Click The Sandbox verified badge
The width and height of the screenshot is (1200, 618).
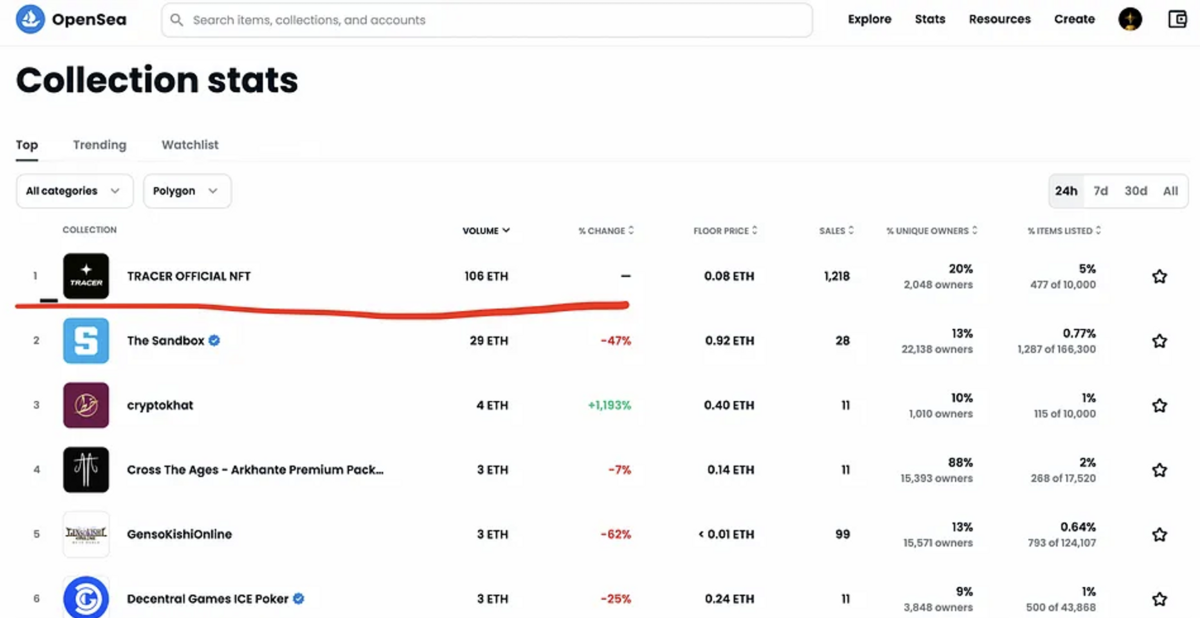pos(215,341)
